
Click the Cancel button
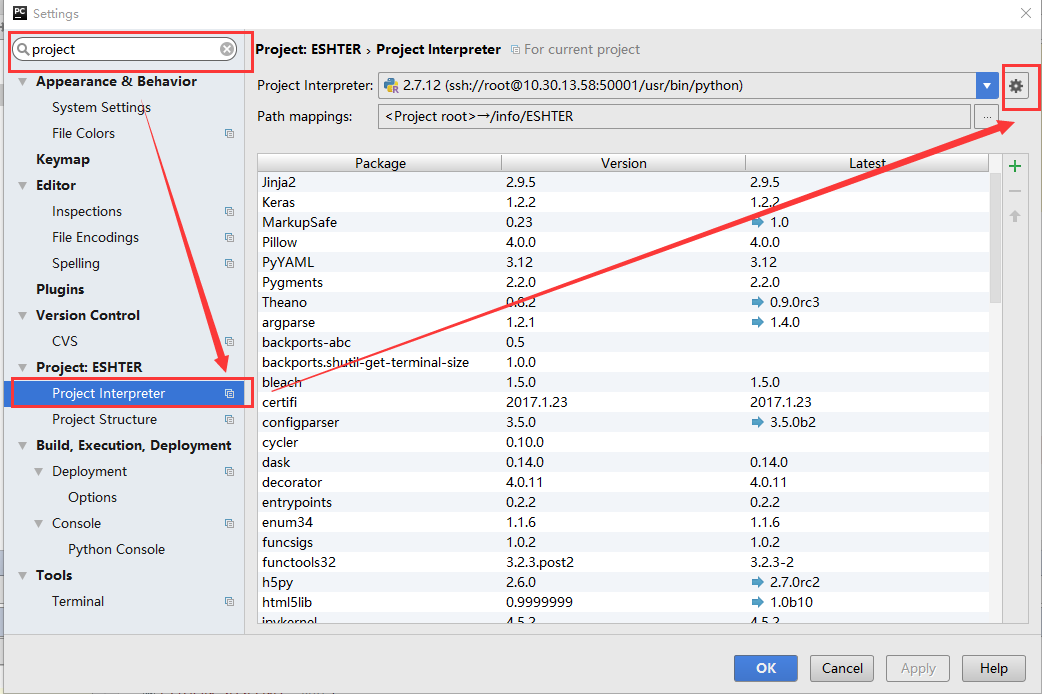pyautogui.click(x=842, y=668)
